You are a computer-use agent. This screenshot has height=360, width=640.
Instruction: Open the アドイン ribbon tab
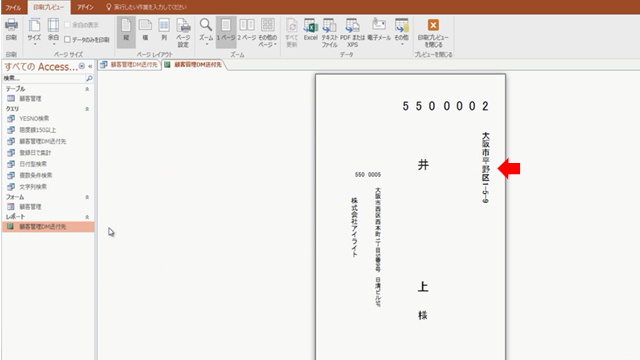(85, 7)
